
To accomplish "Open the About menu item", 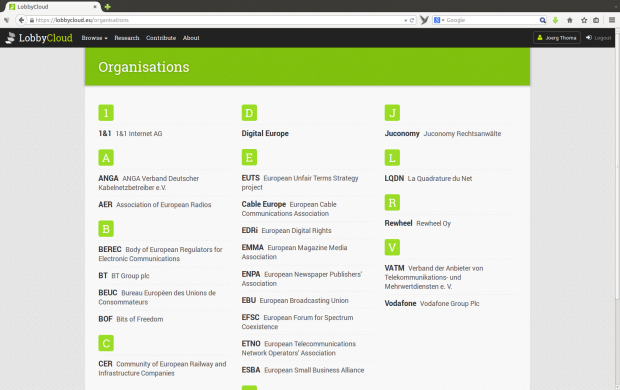I will point(191,38).
